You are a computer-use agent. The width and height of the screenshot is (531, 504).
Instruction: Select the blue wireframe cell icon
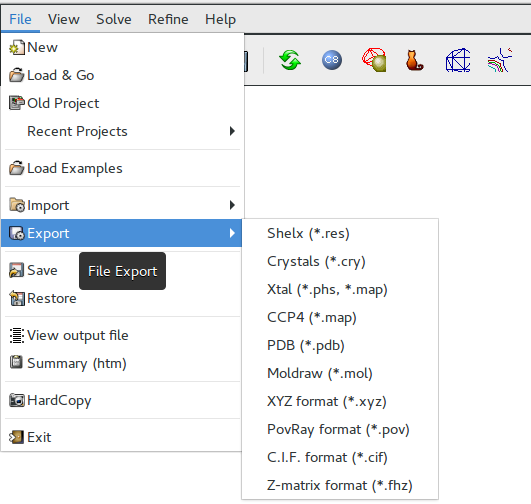(x=458, y=60)
